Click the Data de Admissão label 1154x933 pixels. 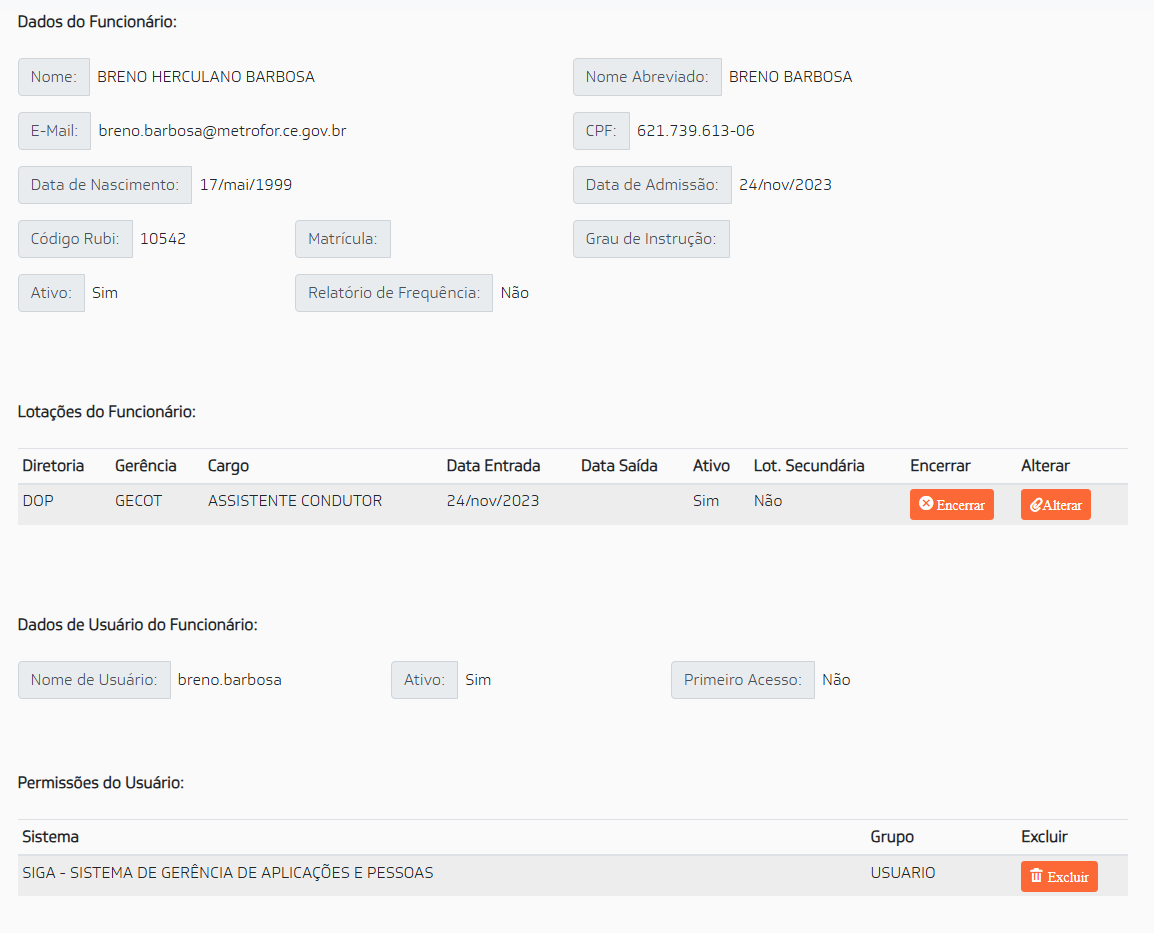652,185
